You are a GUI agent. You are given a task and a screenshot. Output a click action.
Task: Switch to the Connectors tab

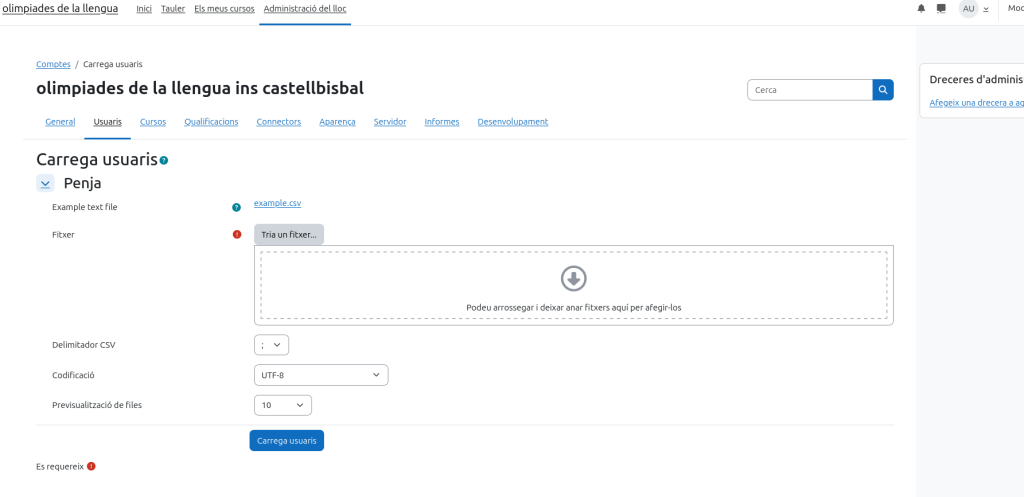(x=278, y=122)
